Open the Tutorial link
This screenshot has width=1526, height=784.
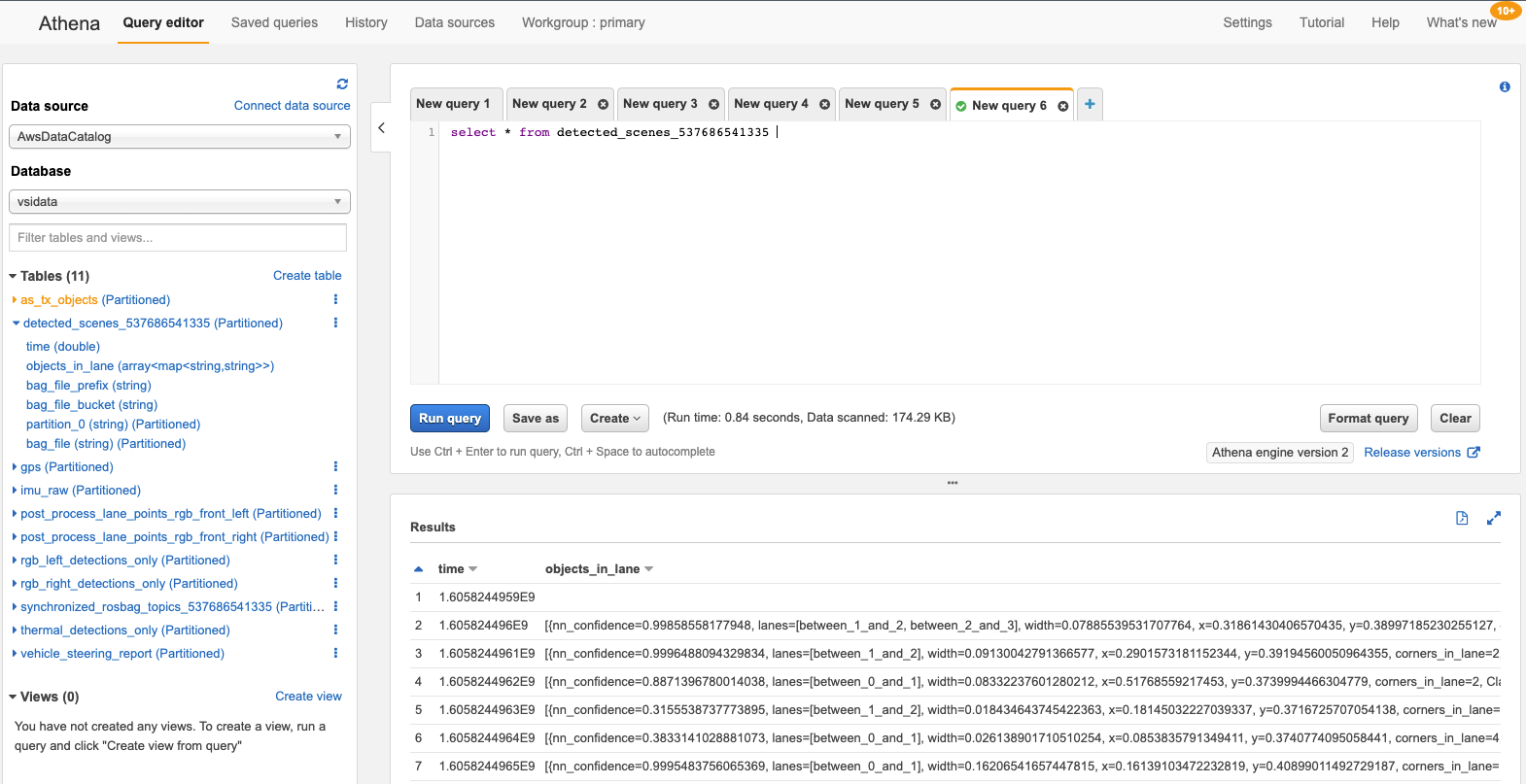point(1322,22)
